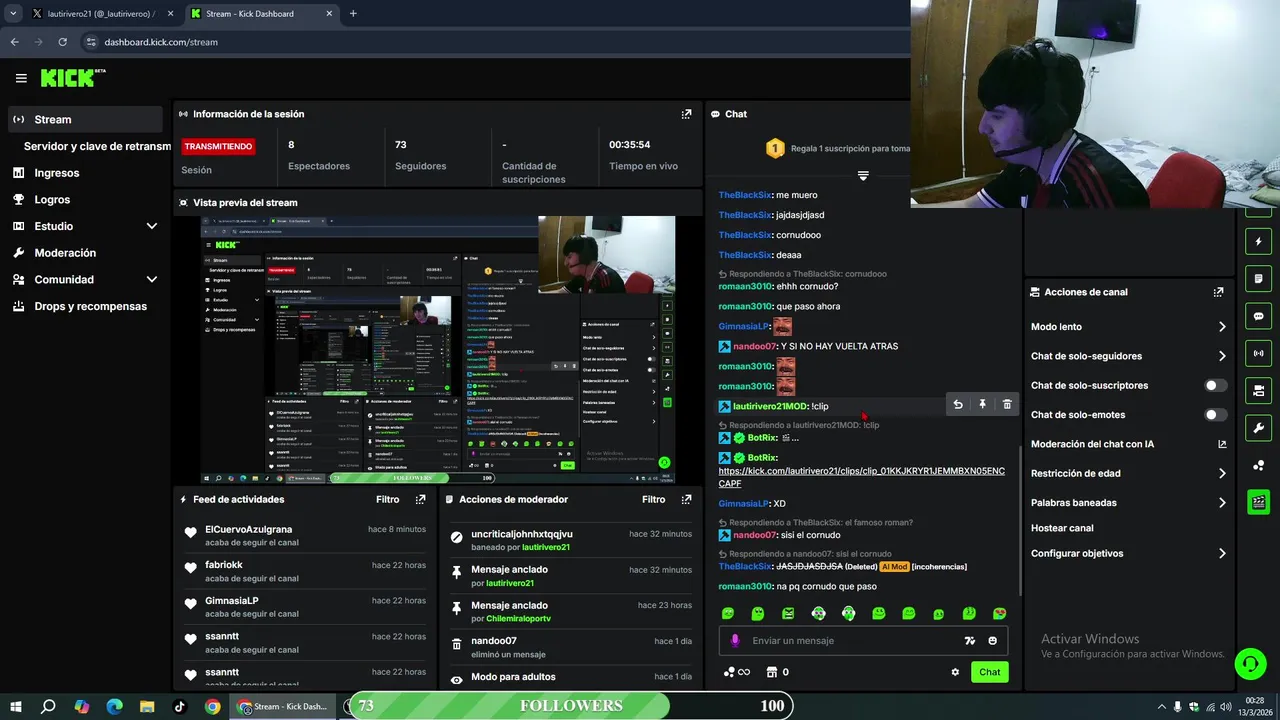Open Moderación del chat con IA external link
Image resolution: width=1280 pixels, height=720 pixels.
tap(1222, 444)
